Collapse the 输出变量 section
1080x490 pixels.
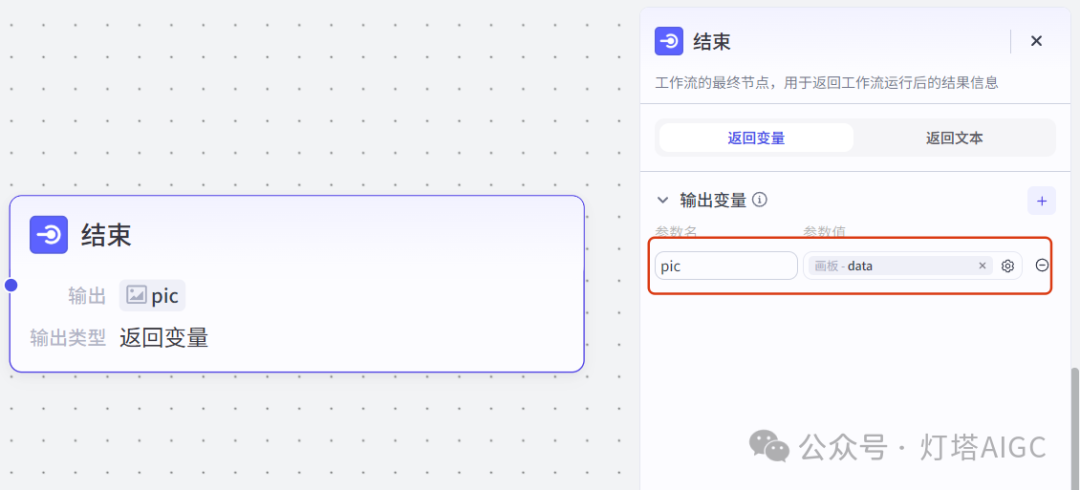click(x=663, y=201)
